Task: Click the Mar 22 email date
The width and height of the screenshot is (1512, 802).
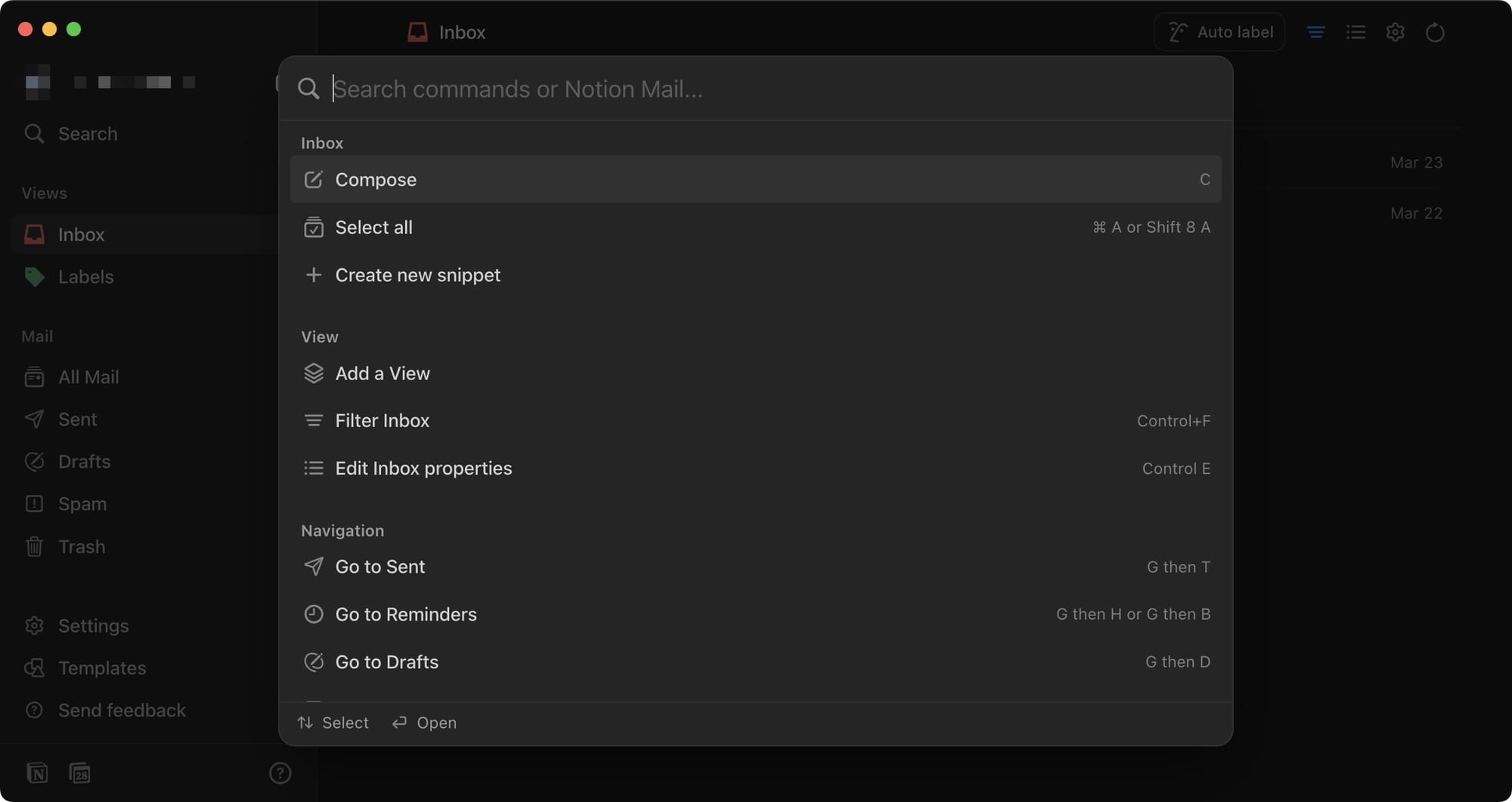Action: [x=1416, y=213]
